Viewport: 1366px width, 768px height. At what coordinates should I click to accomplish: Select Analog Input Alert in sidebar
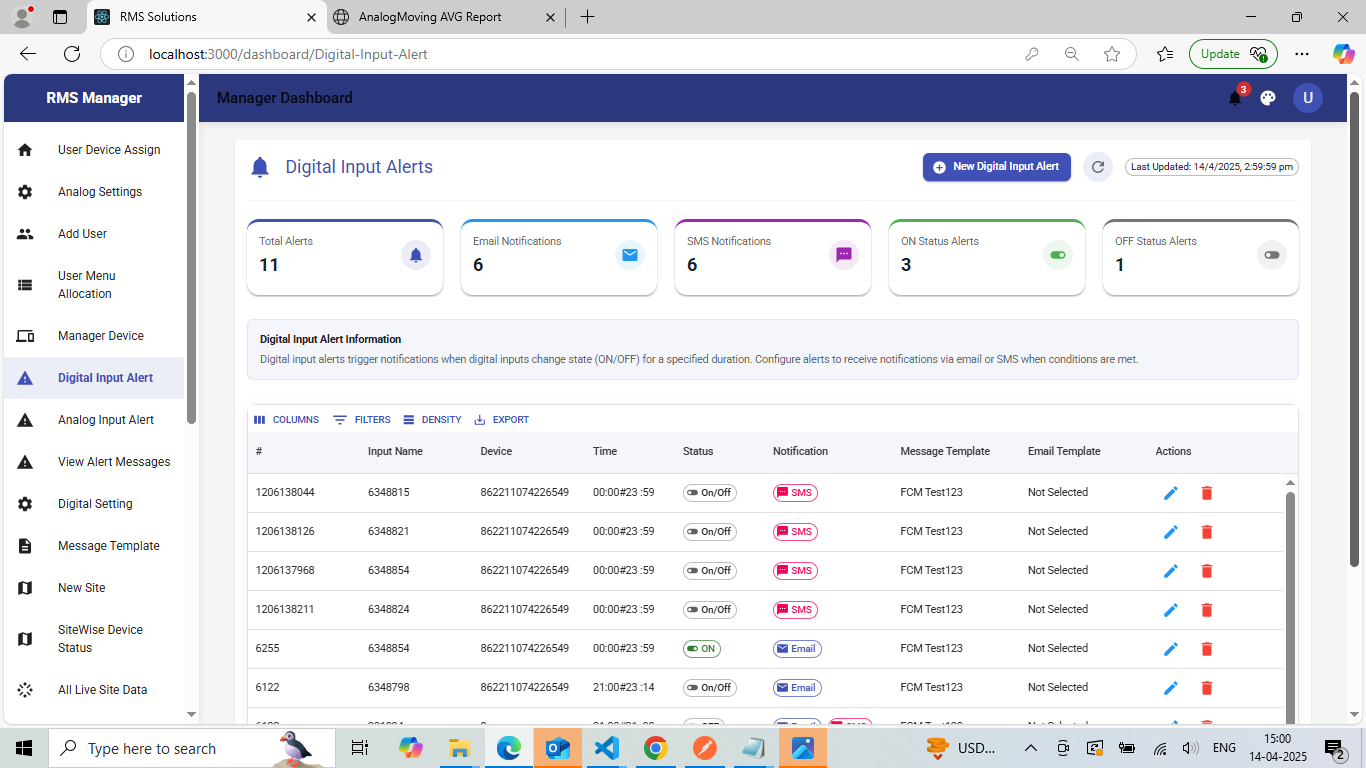[94, 420]
